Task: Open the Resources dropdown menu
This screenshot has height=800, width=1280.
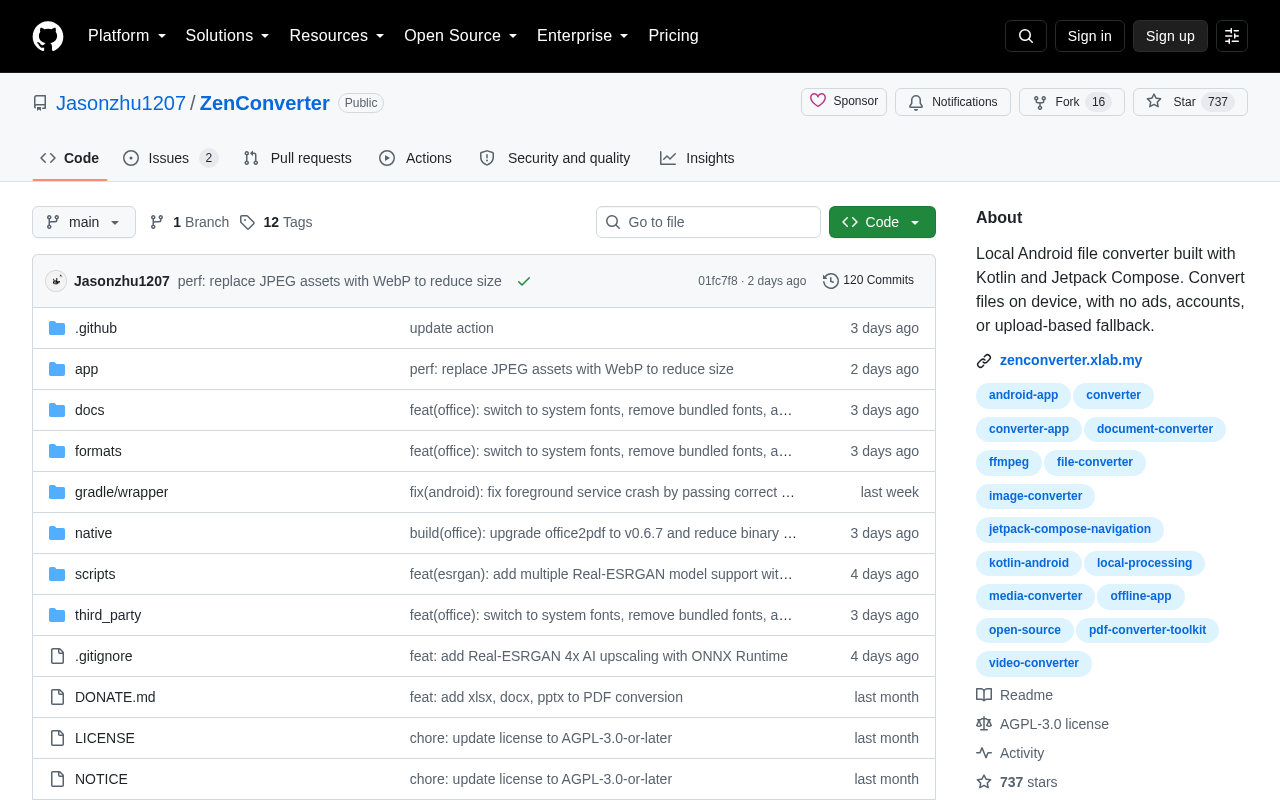Action: click(337, 36)
